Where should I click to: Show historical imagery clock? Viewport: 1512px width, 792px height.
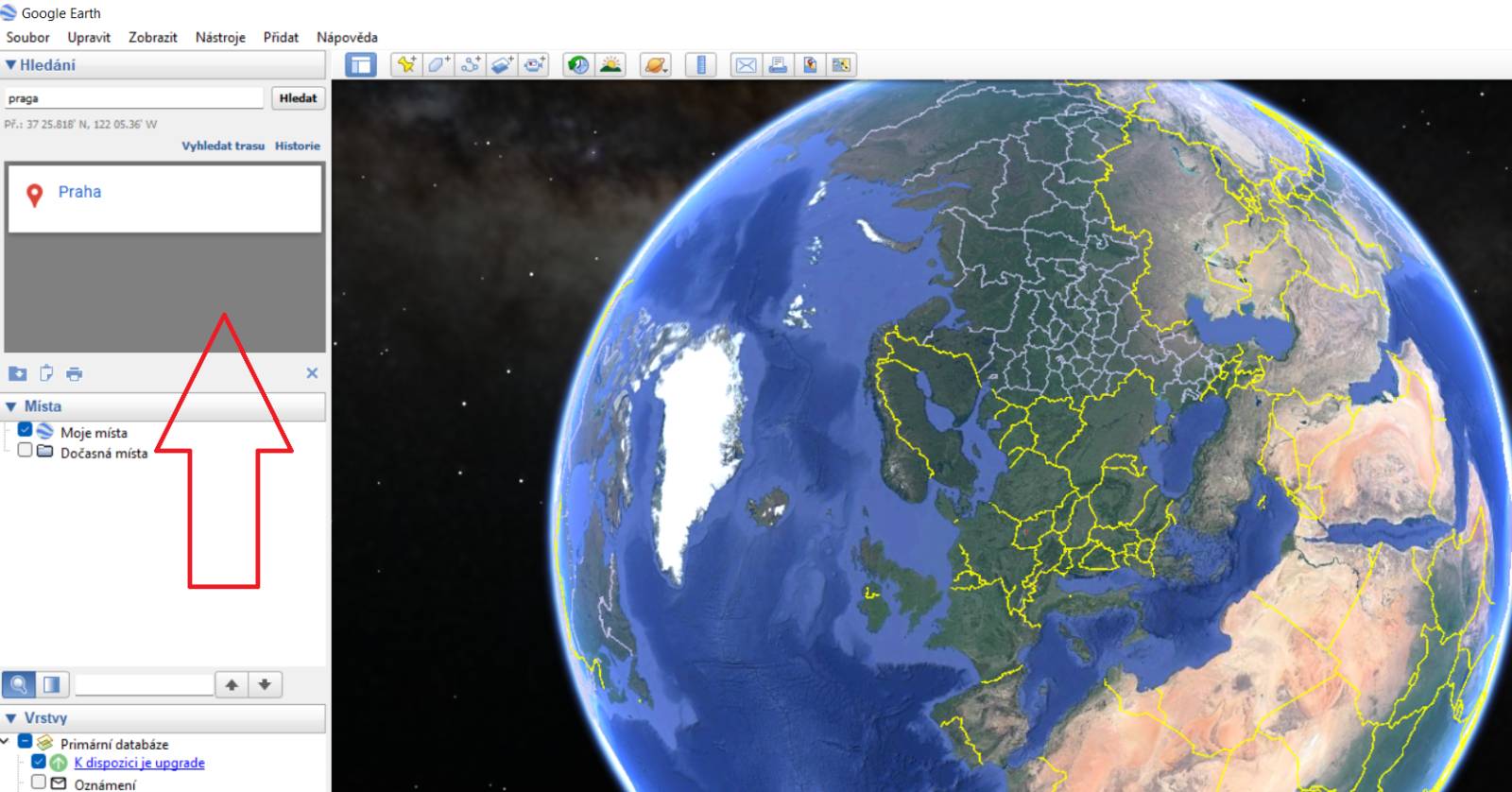point(577,64)
